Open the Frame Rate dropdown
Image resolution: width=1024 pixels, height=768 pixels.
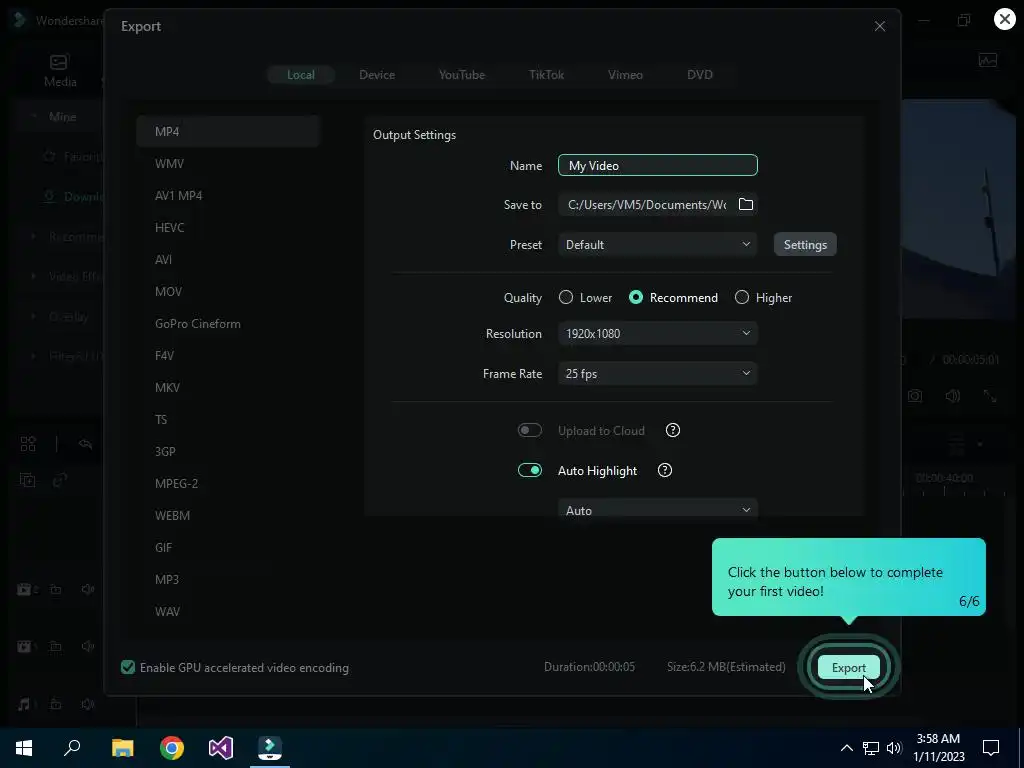(x=658, y=374)
